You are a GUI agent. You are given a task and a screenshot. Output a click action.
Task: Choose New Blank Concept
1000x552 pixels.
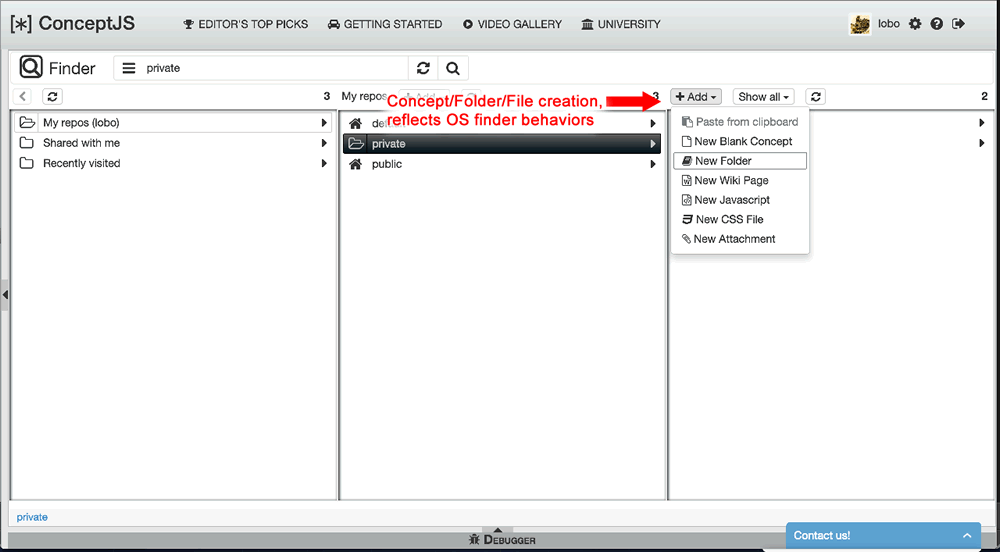click(x=740, y=141)
